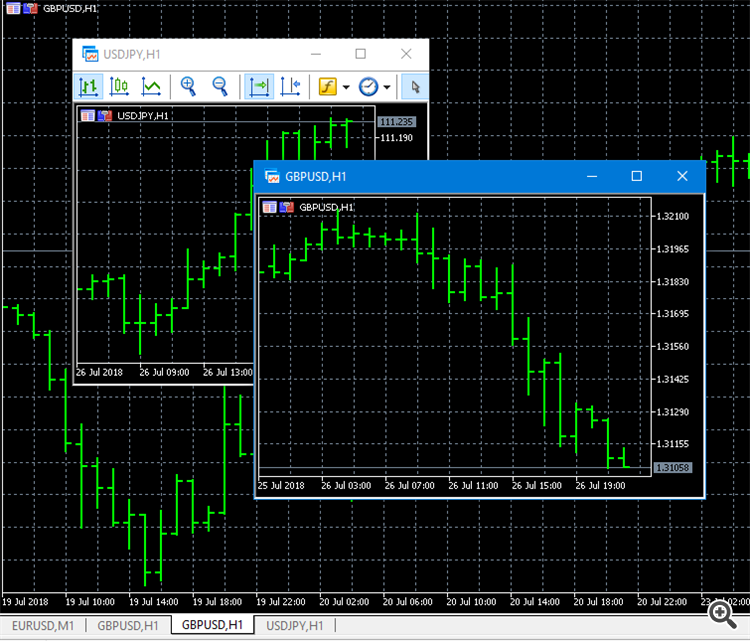Image resolution: width=750 pixels, height=641 pixels.
Task: Click price level 1.31155
Action: [673, 444]
